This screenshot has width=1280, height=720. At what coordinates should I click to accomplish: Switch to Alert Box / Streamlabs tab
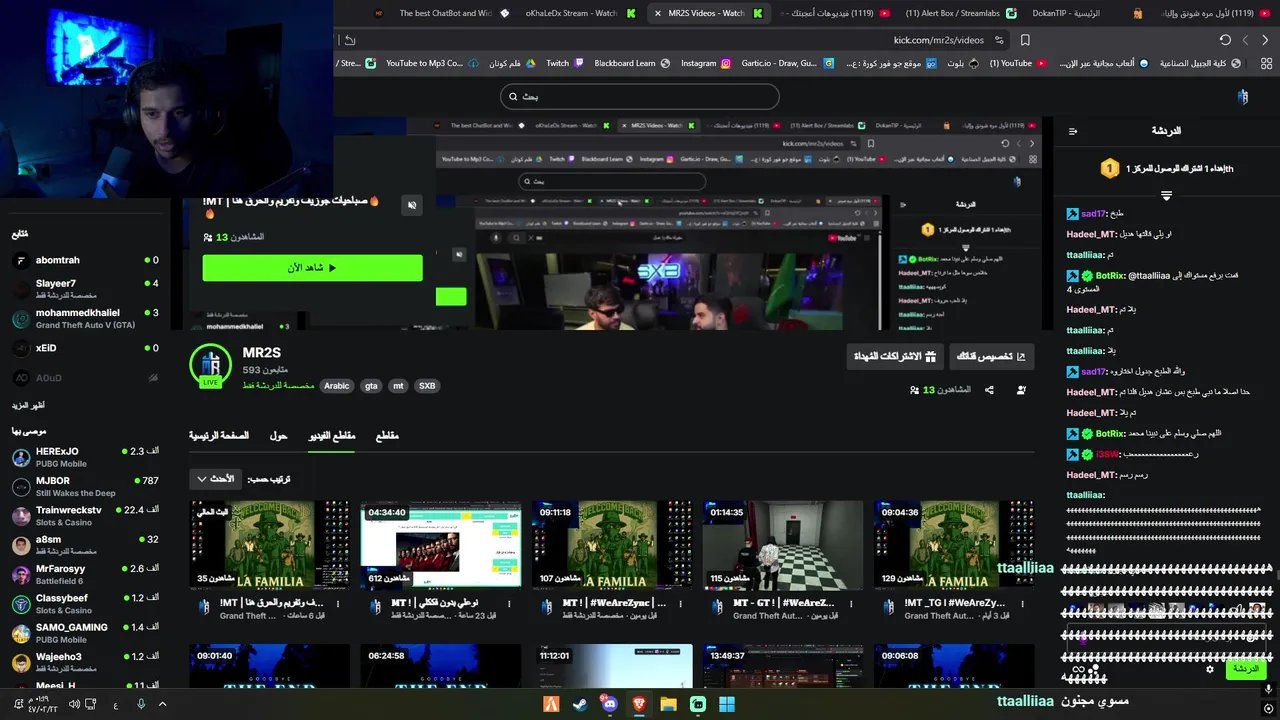pyautogui.click(x=960, y=13)
